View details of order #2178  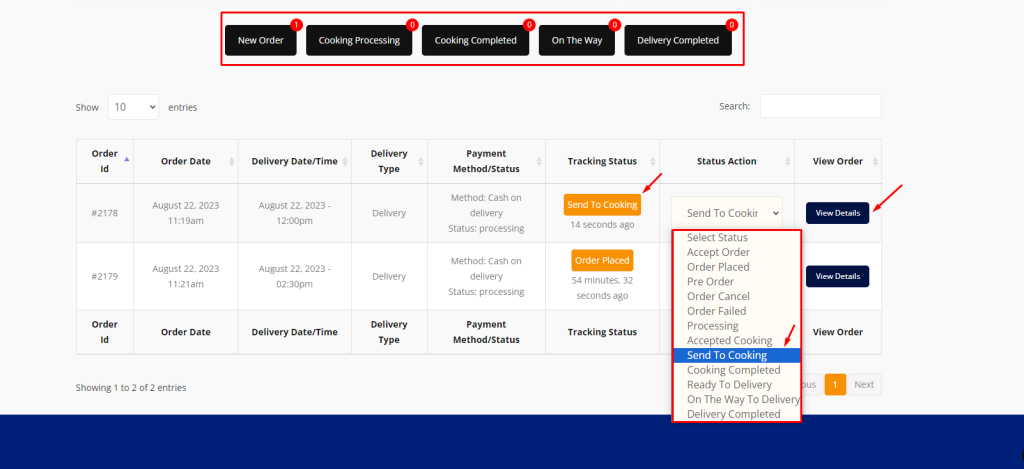[x=837, y=213]
